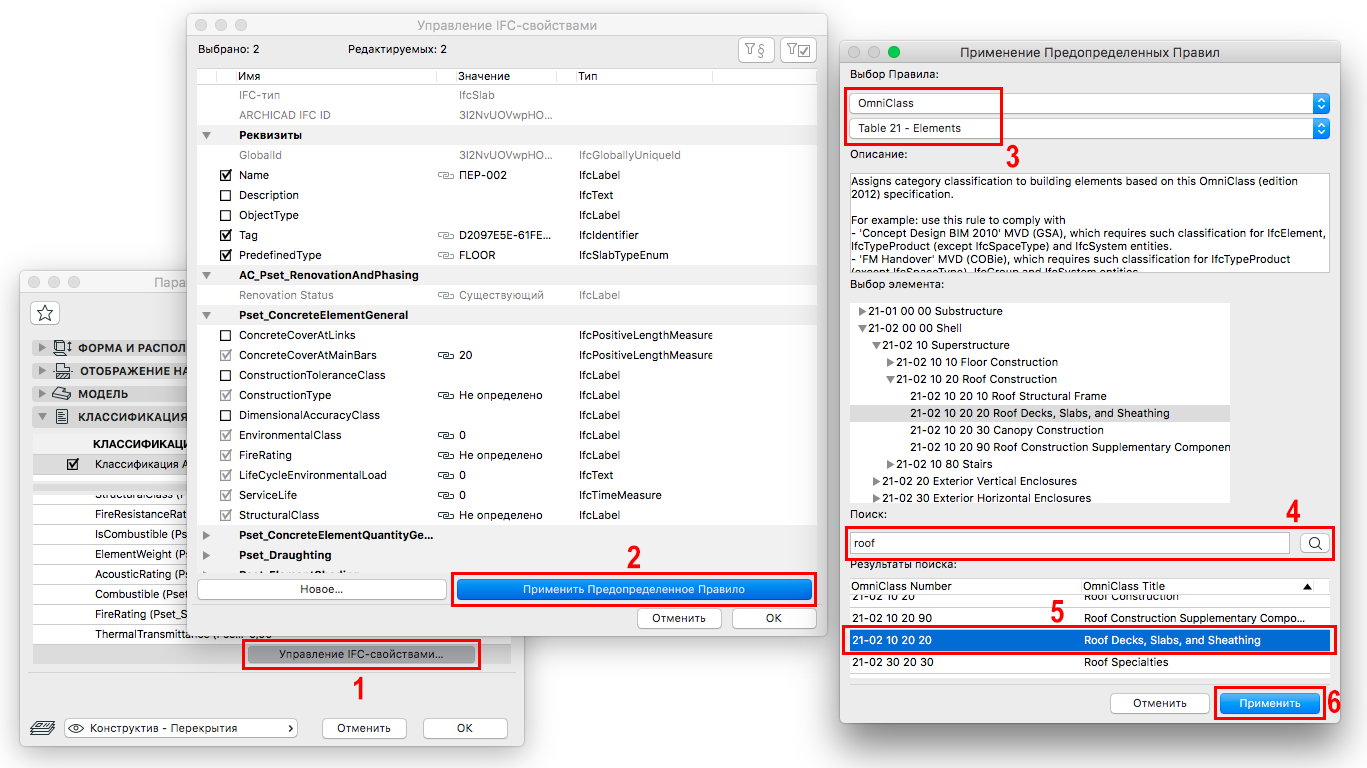Collapse the Реквизиты group
The width and height of the screenshot is (1367, 768).
207,135
